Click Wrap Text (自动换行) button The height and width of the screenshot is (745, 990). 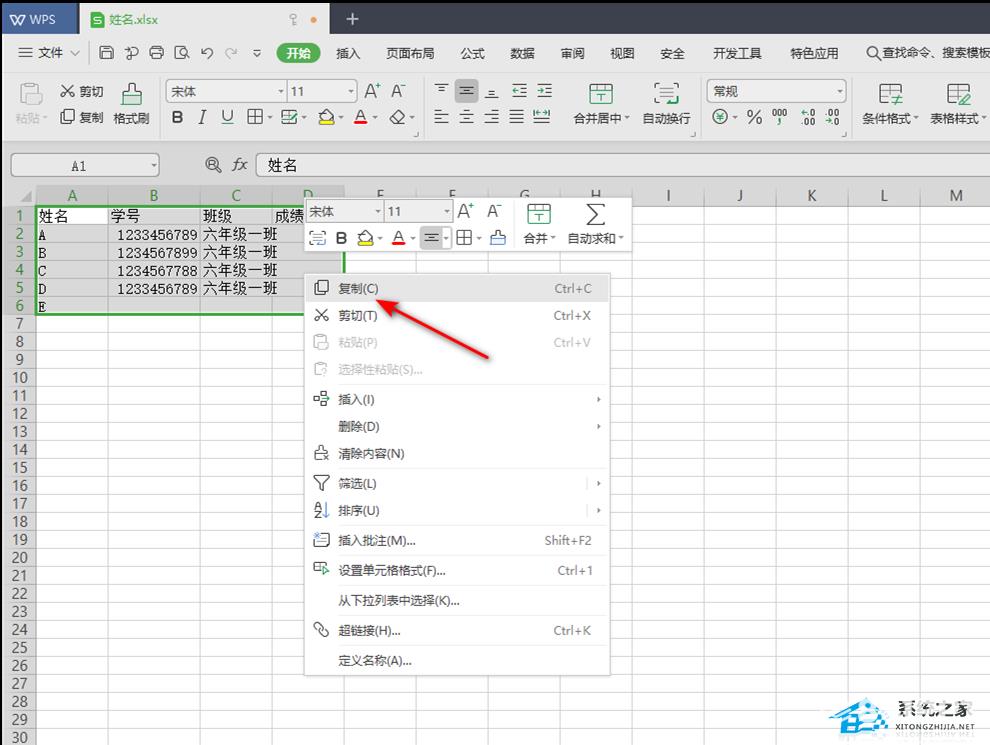666,104
